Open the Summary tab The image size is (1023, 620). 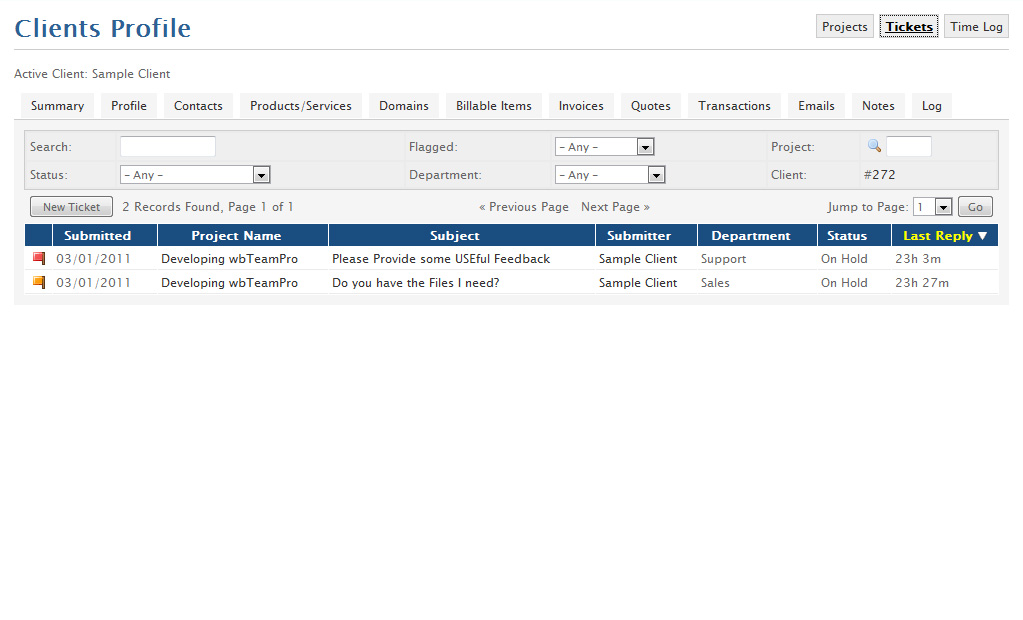tap(57, 105)
